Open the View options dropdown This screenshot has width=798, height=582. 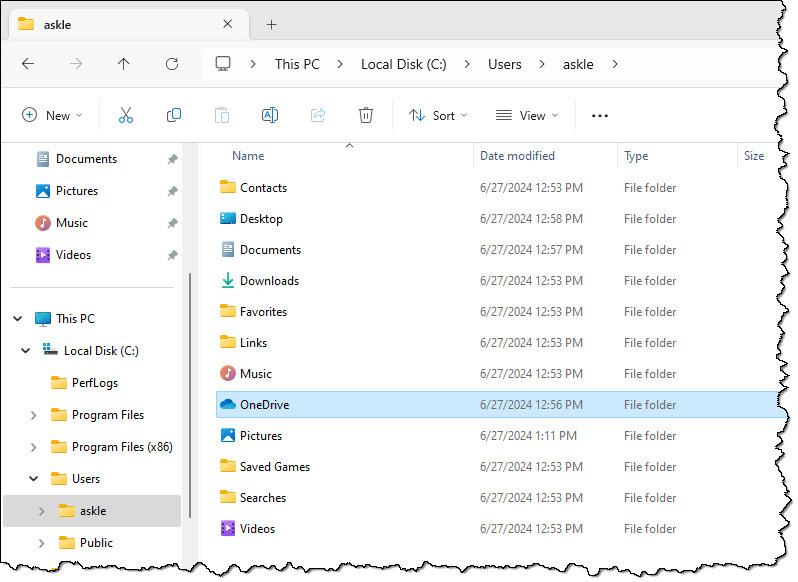[527, 115]
